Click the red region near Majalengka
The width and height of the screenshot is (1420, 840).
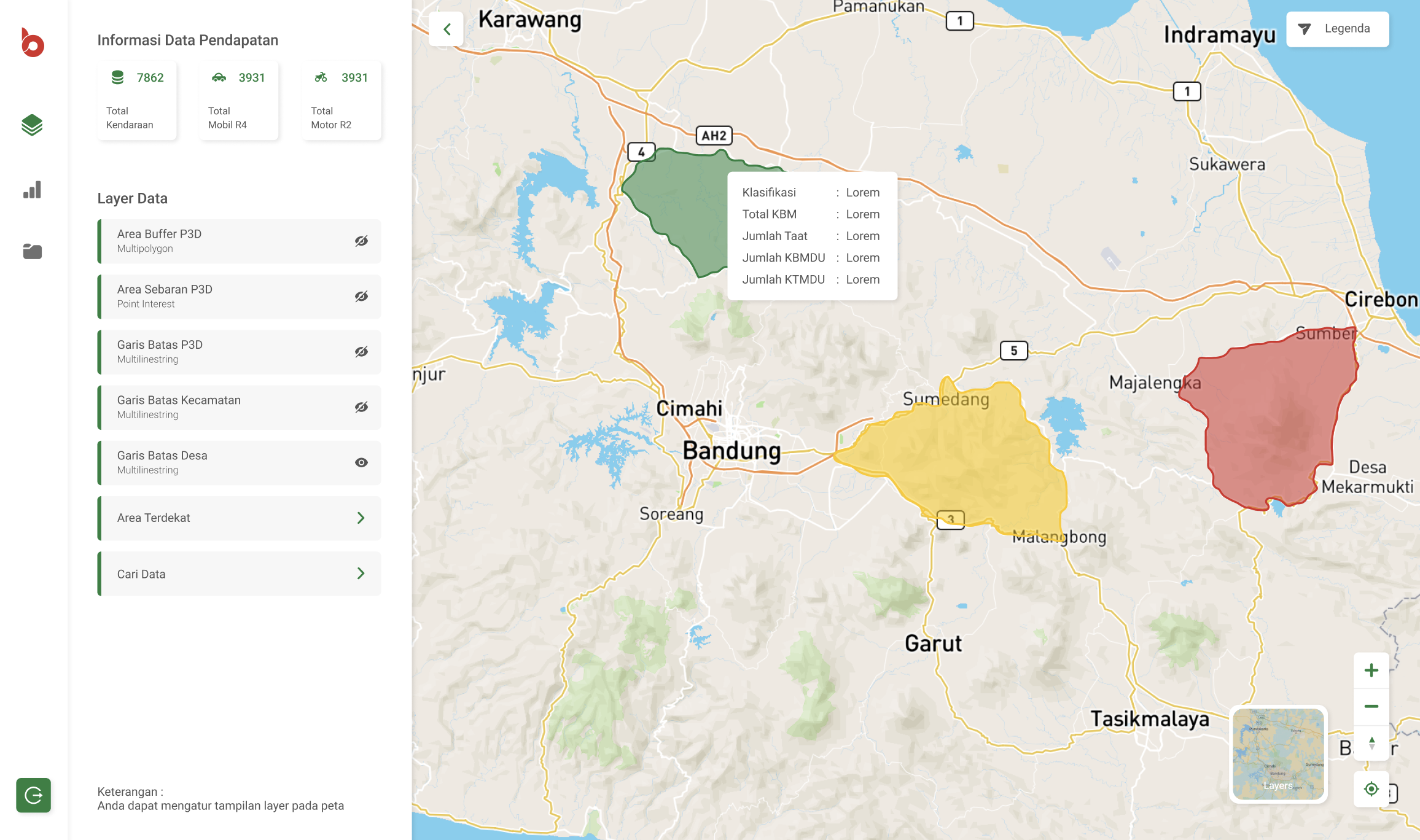pos(1271,424)
